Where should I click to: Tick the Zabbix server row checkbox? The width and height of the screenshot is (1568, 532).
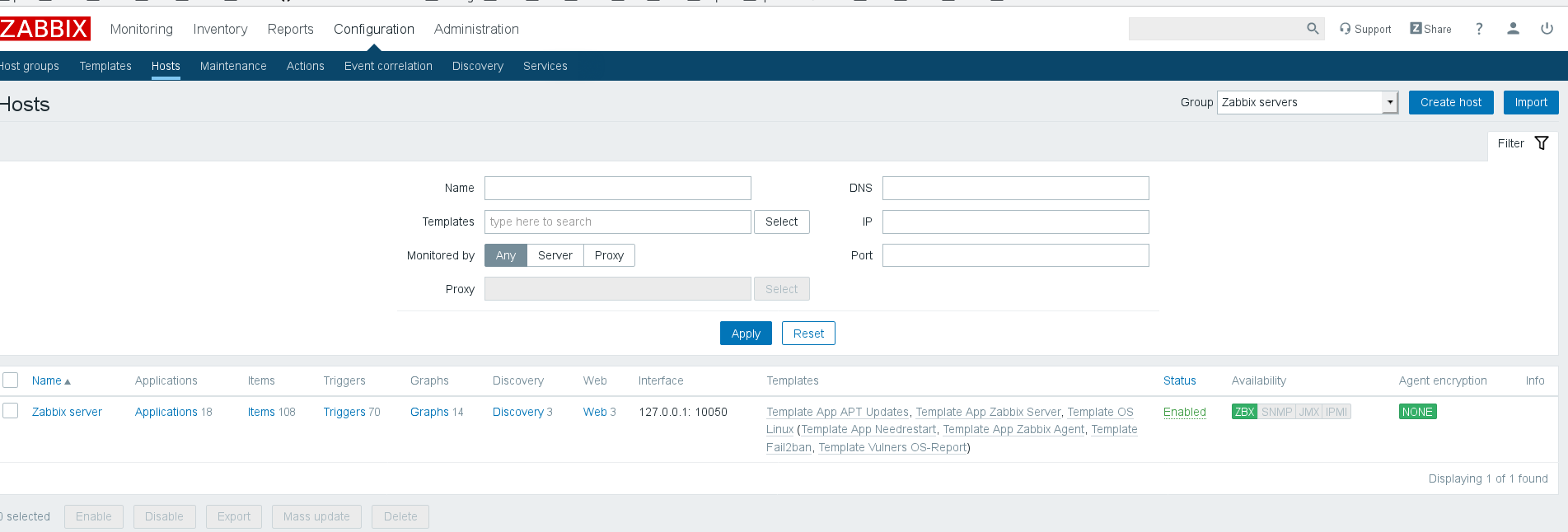point(11,411)
